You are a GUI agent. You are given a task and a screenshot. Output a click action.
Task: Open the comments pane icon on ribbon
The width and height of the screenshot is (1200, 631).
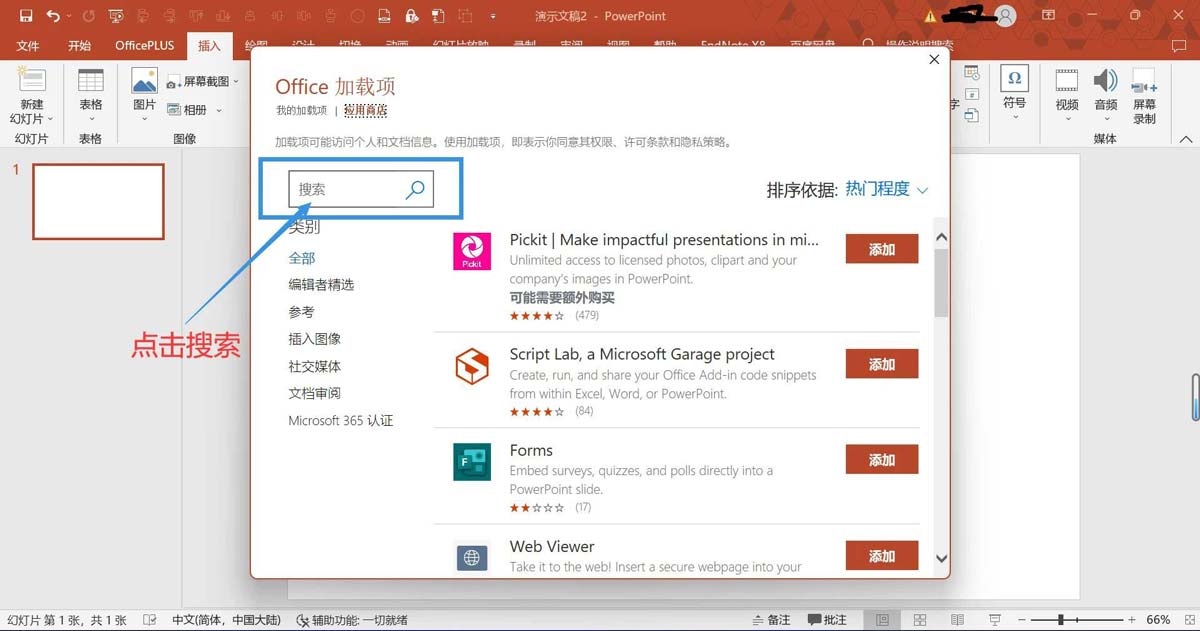(1178, 46)
